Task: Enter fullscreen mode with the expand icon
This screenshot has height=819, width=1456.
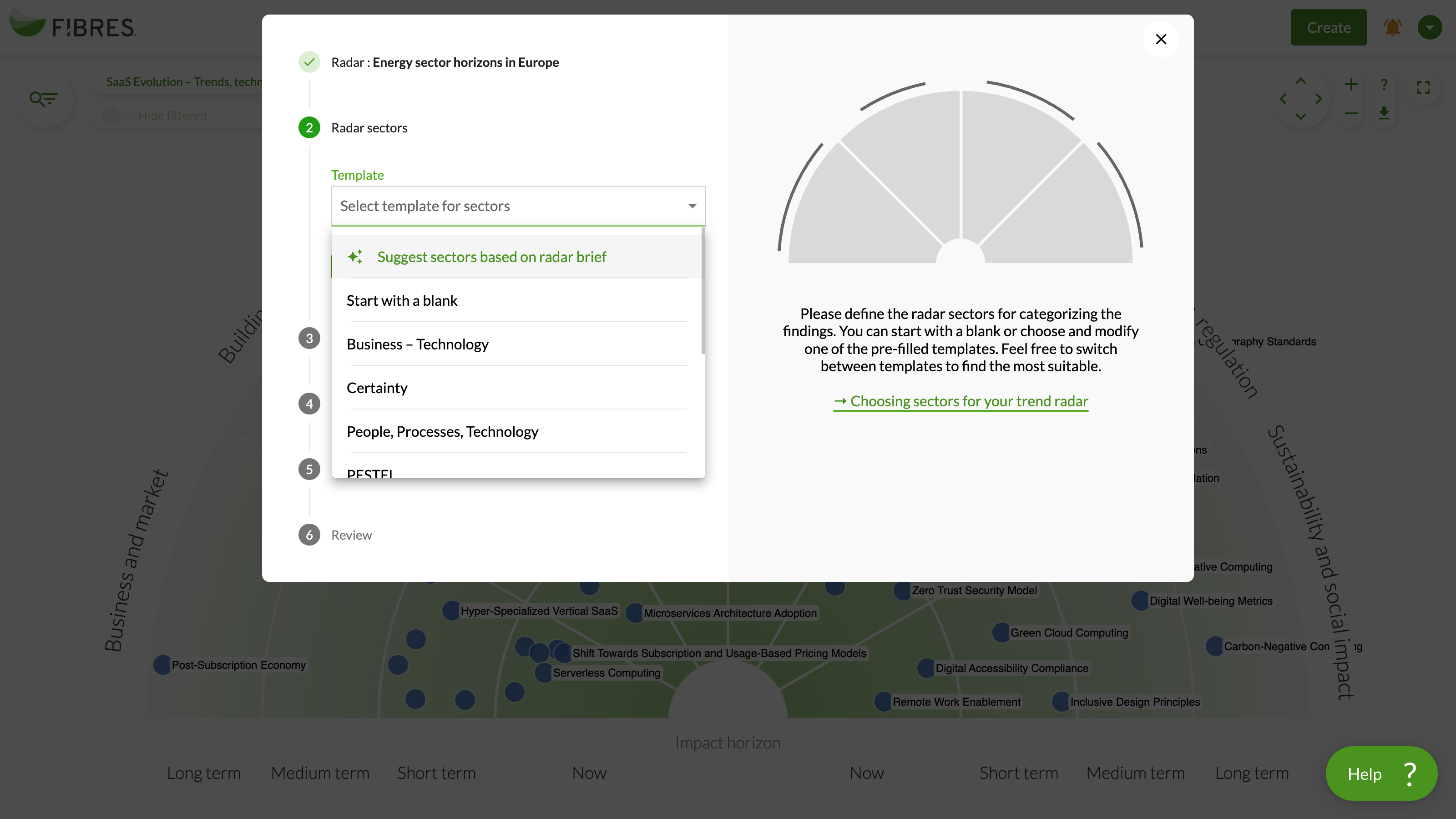Action: tap(1424, 86)
